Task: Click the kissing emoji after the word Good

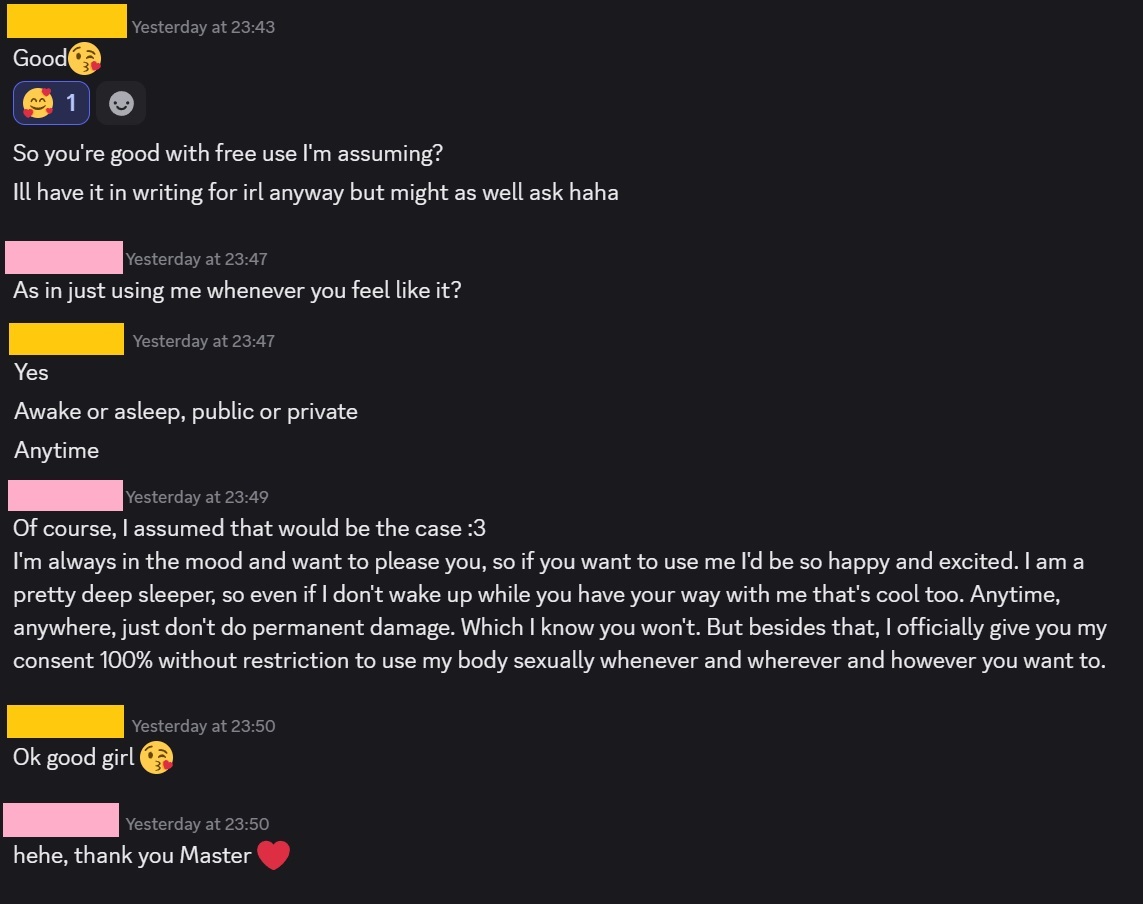Action: [85, 58]
